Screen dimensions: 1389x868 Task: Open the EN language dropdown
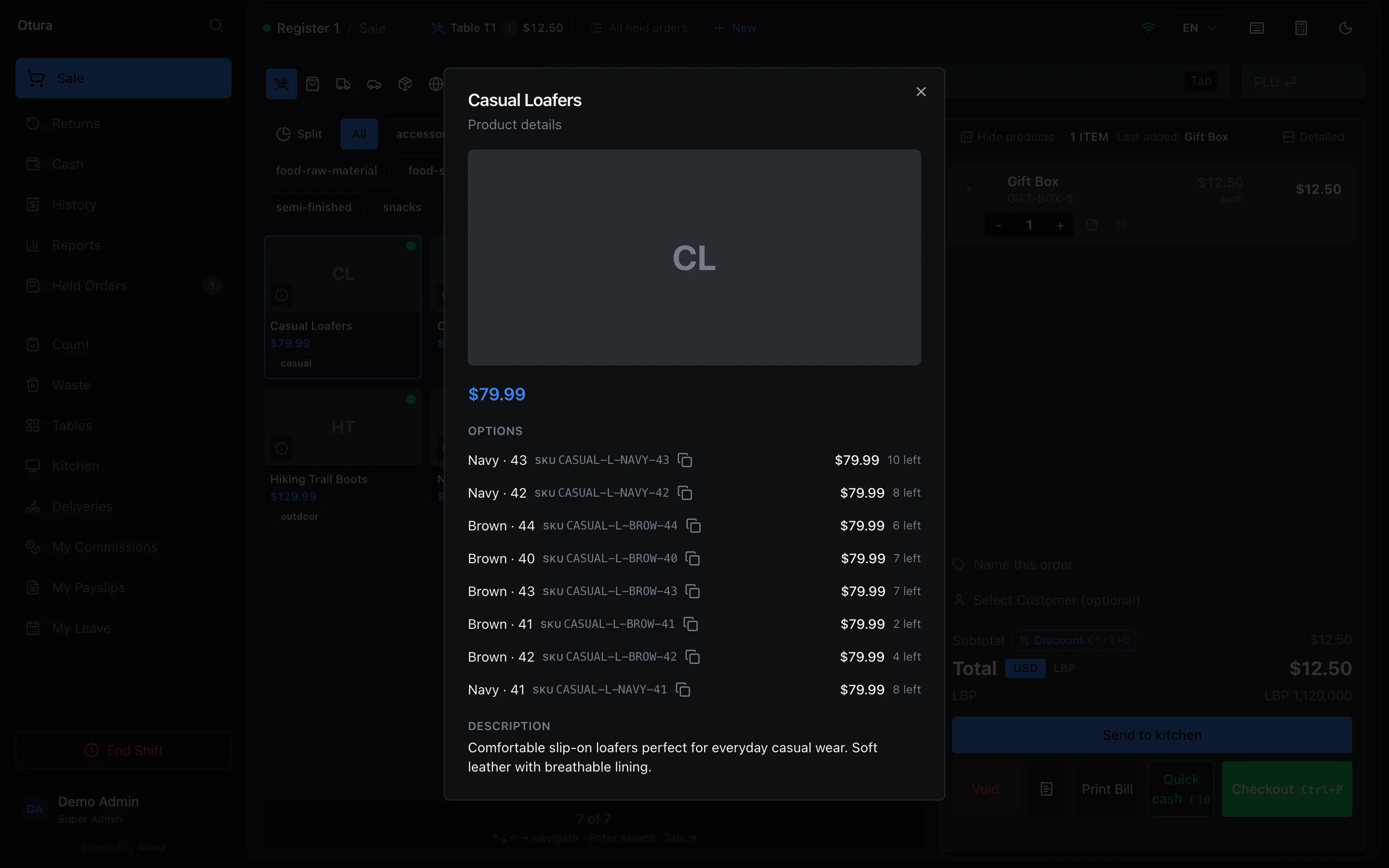1199,28
